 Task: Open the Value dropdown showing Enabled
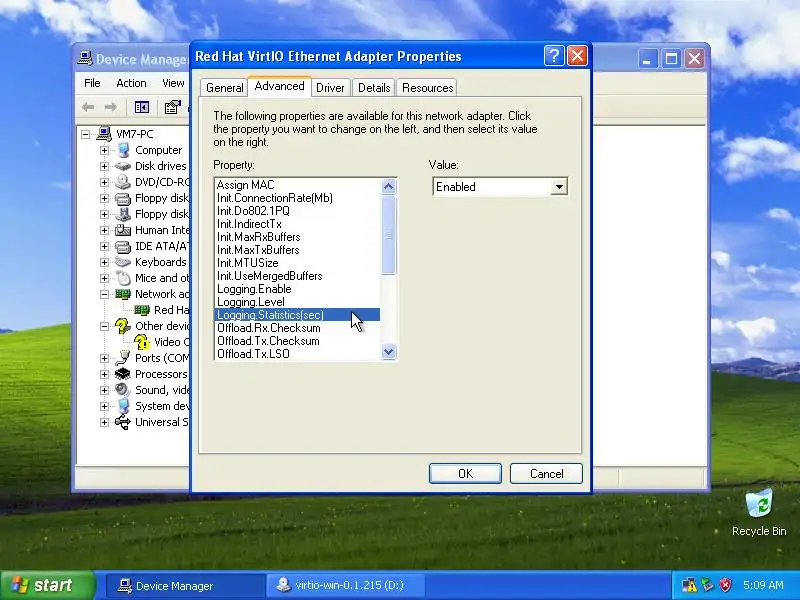click(x=559, y=187)
